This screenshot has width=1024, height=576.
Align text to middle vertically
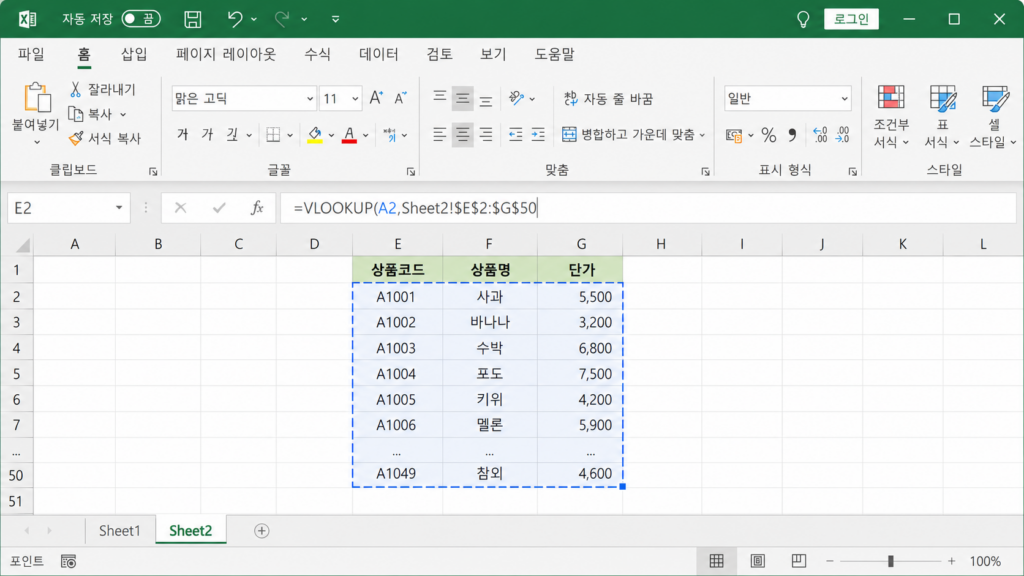pyautogui.click(x=462, y=99)
